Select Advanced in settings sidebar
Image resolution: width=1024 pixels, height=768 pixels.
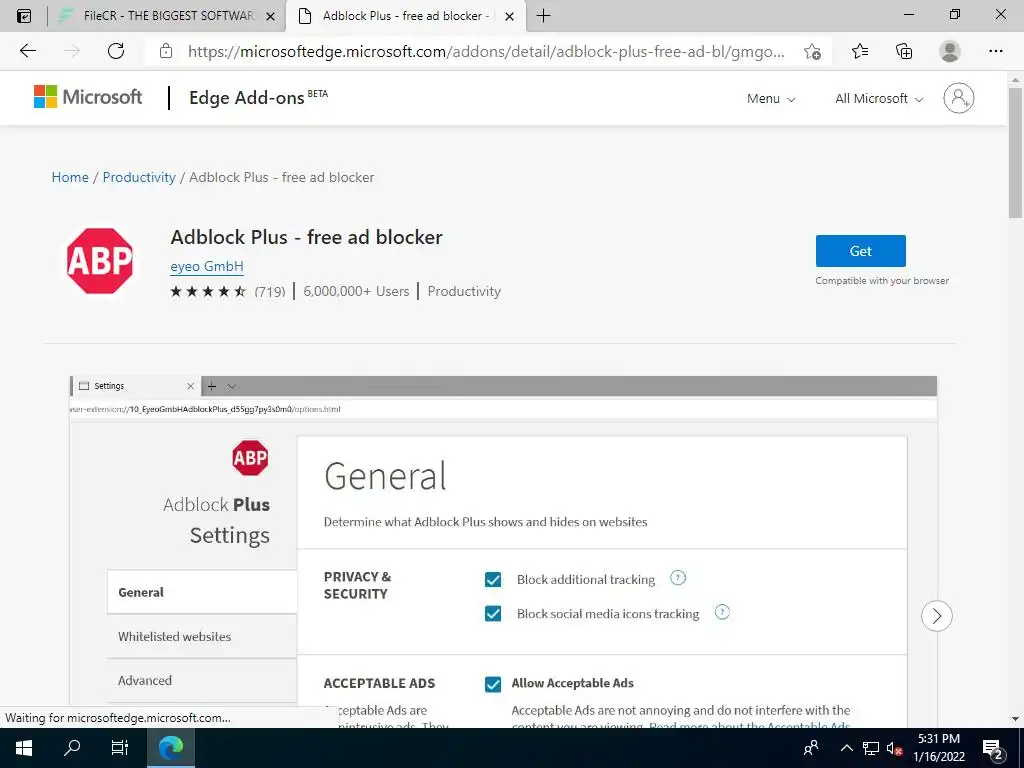(x=202, y=680)
